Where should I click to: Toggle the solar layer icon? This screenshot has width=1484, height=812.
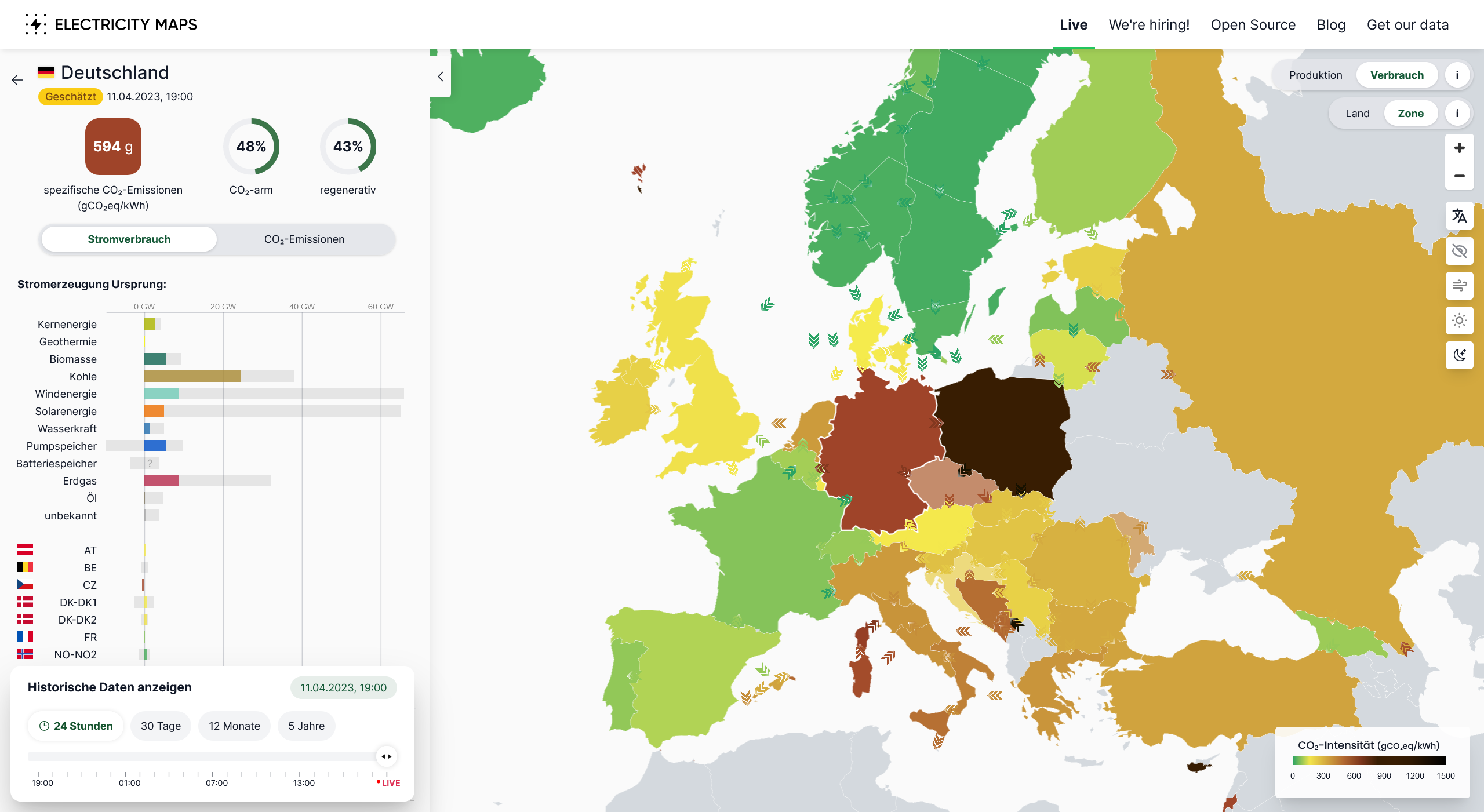point(1459,321)
